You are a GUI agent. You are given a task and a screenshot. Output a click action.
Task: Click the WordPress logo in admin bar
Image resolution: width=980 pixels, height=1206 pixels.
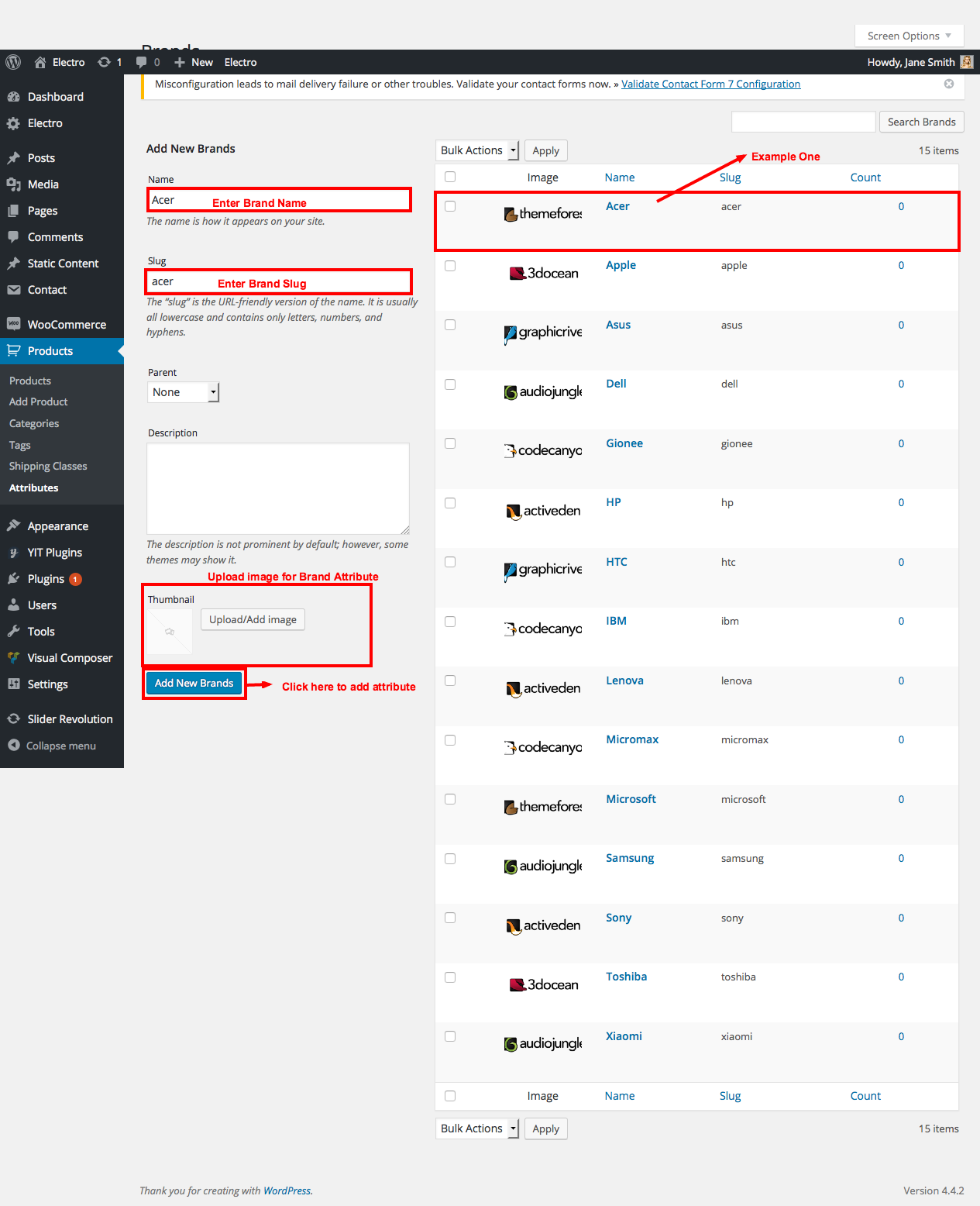(x=13, y=62)
